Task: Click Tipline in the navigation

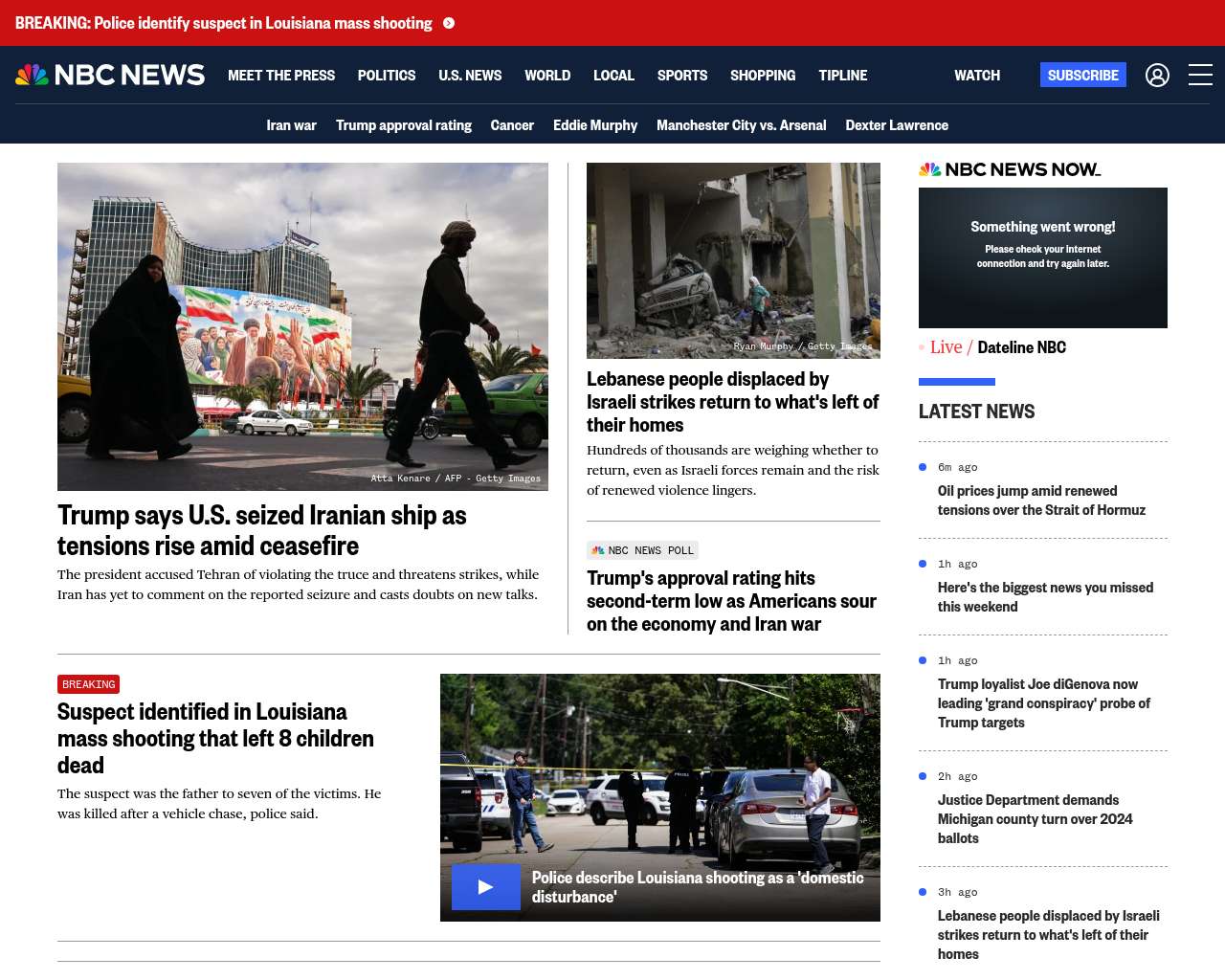Action: (x=843, y=75)
